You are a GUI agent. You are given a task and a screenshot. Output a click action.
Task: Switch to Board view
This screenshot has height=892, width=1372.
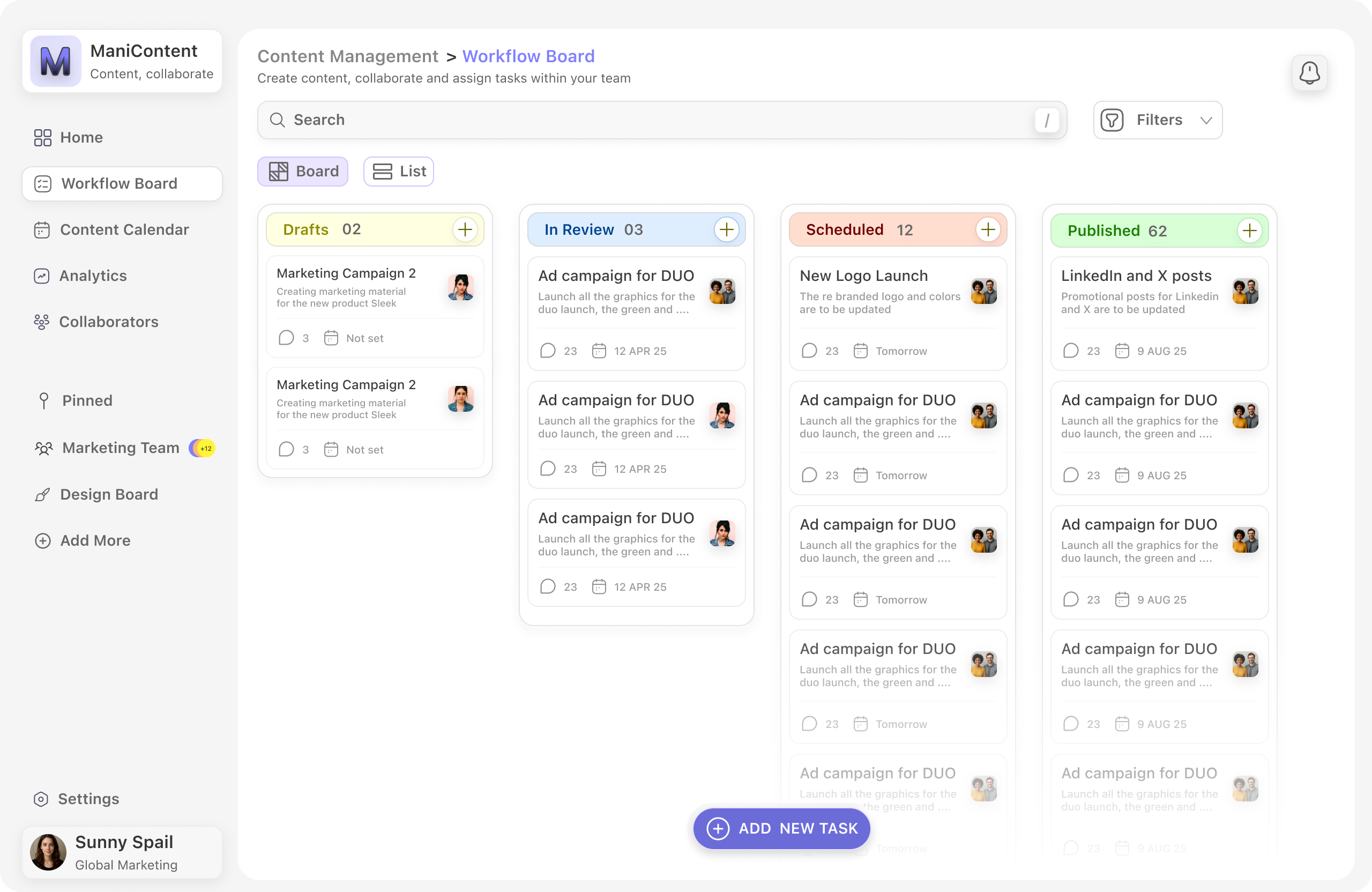pos(303,171)
